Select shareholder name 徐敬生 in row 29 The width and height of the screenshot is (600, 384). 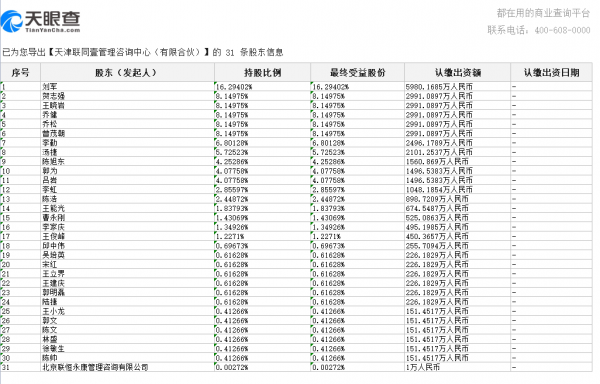tap(53, 349)
